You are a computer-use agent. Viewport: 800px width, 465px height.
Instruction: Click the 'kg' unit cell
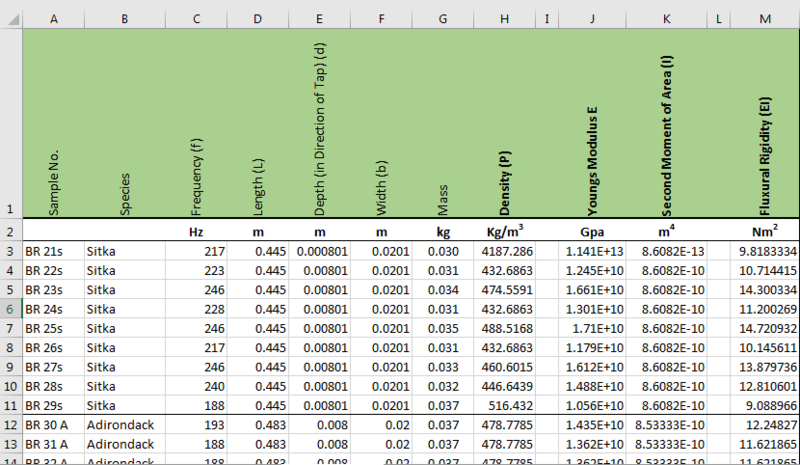[x=443, y=232]
